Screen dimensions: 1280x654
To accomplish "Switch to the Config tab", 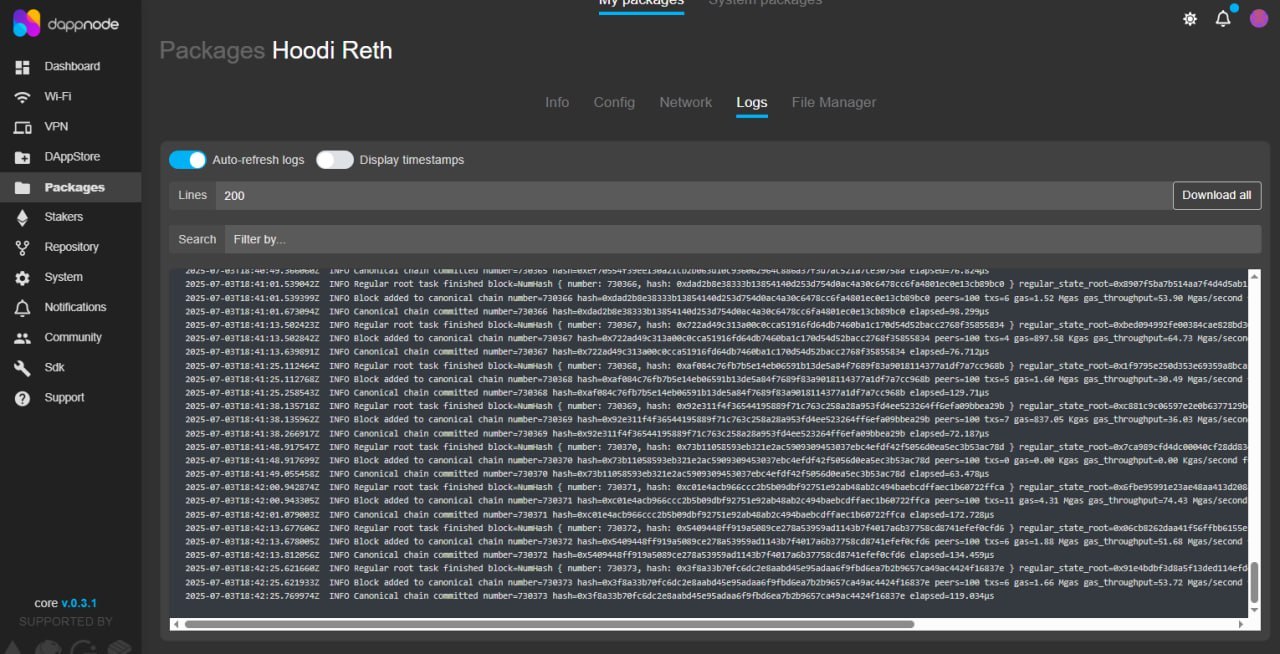I will [x=614, y=102].
